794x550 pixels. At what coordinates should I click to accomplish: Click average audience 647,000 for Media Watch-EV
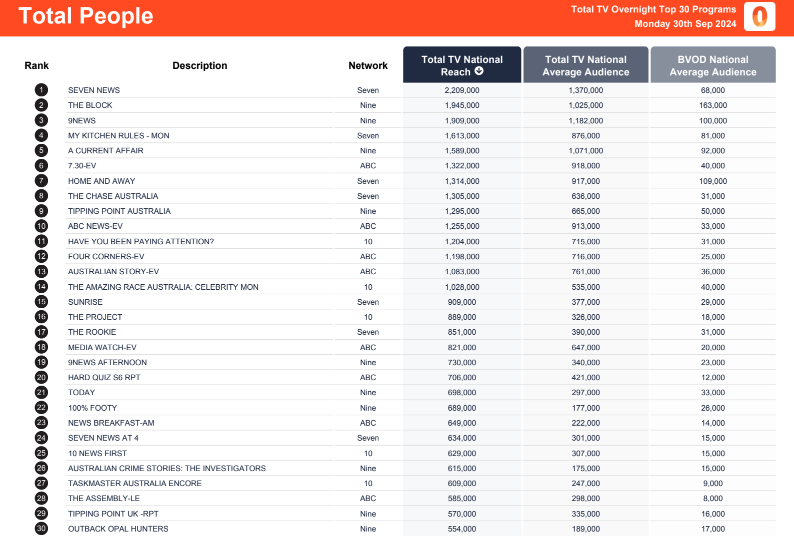(586, 347)
